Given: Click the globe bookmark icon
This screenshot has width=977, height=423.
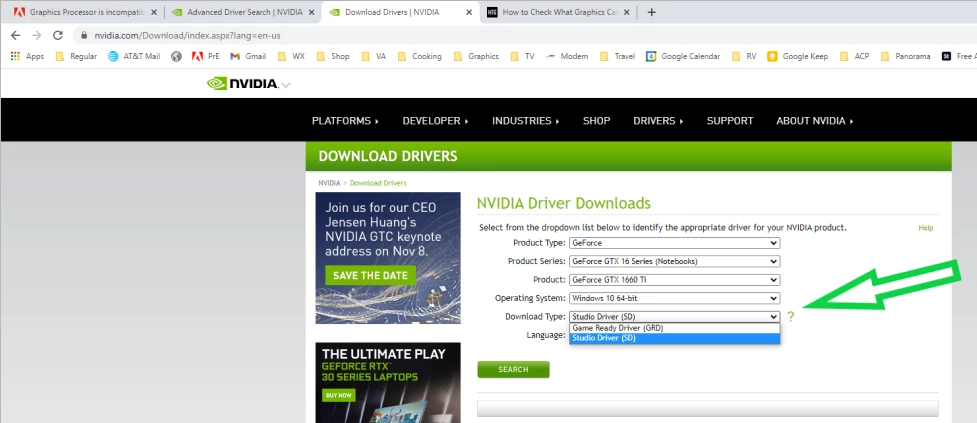Looking at the screenshot, I should point(176,56).
